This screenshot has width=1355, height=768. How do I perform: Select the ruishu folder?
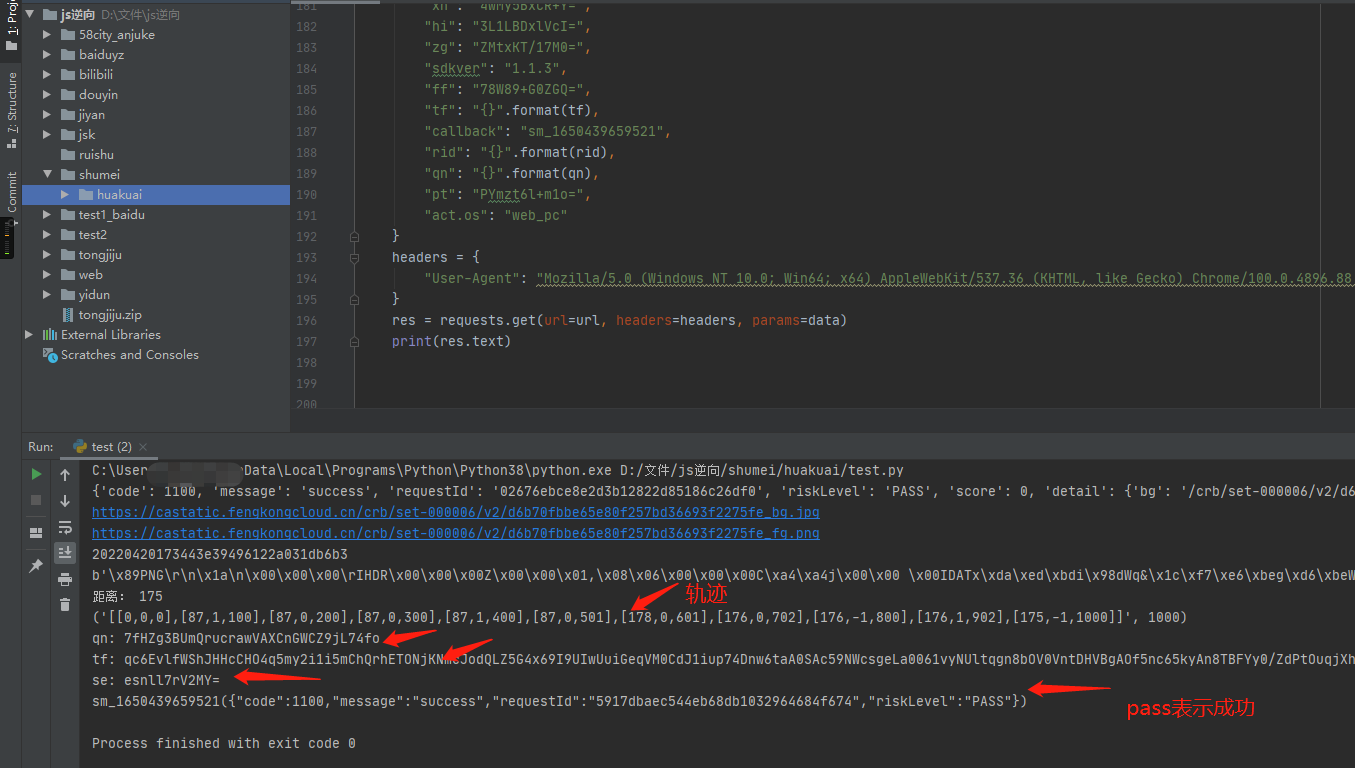[96, 155]
